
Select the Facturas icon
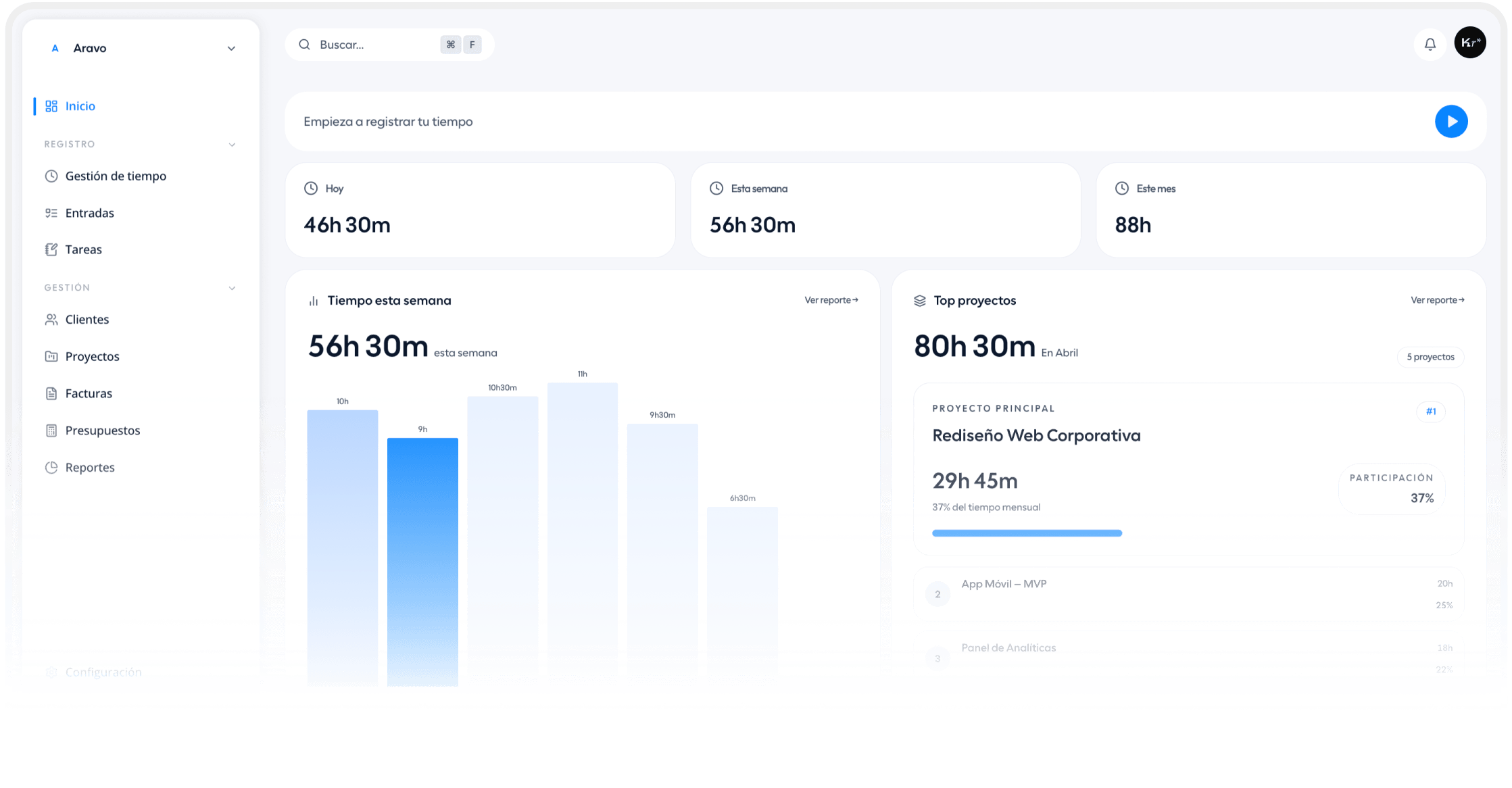52,393
